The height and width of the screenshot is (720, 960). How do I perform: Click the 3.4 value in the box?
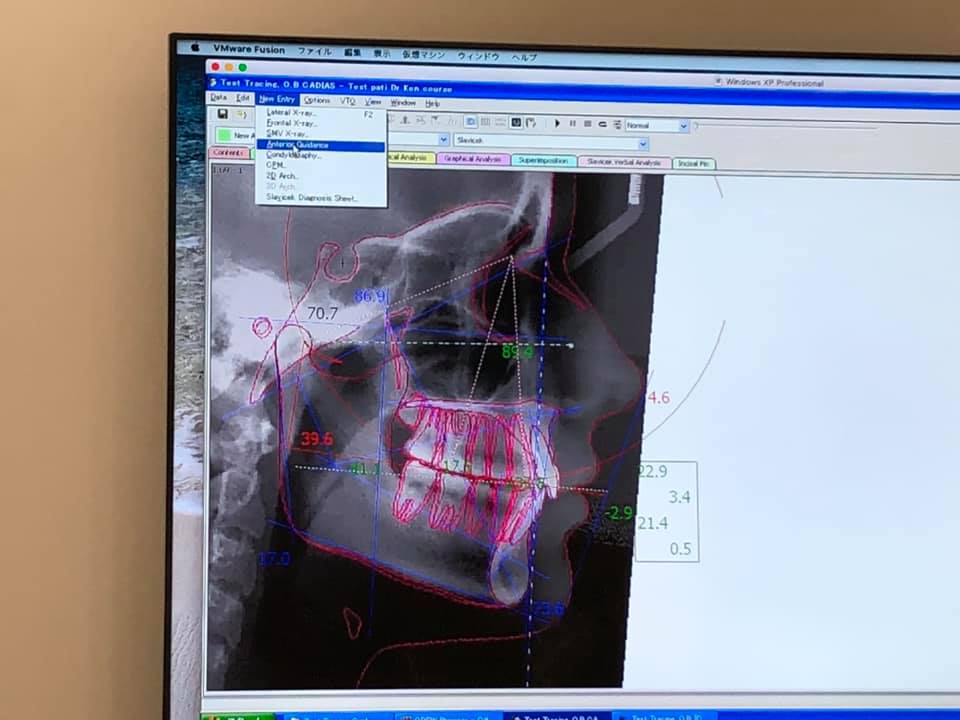[x=679, y=497]
